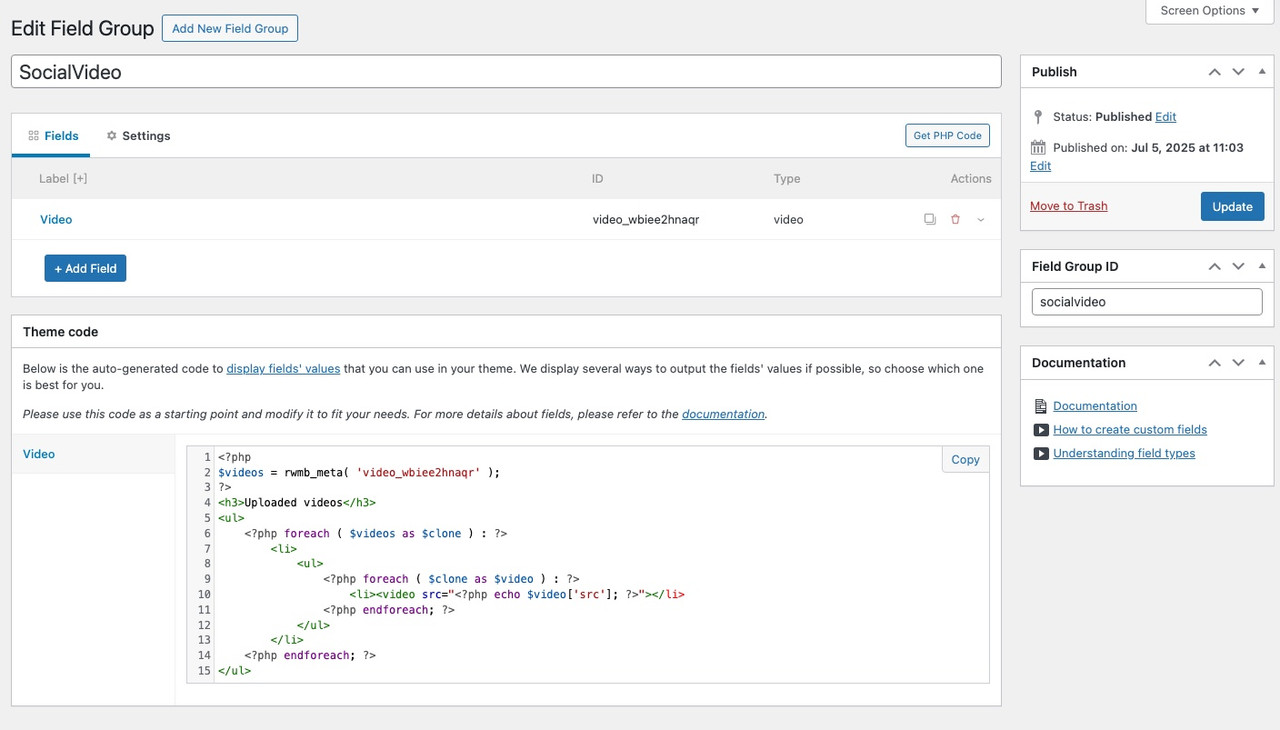Image resolution: width=1280 pixels, height=730 pixels.
Task: Edit the field group title SocialVideo
Action: pos(506,72)
